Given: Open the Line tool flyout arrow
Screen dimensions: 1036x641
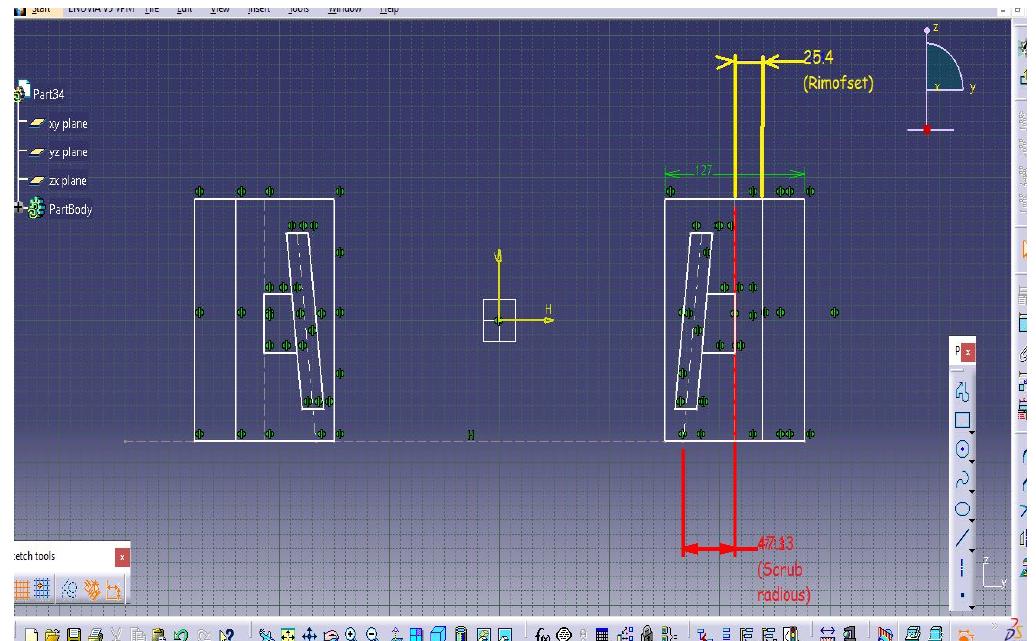Looking at the screenshot, I should point(971,548).
